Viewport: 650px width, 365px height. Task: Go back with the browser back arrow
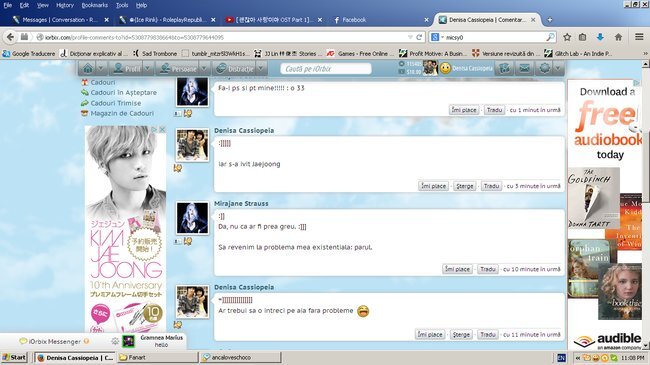point(10,37)
